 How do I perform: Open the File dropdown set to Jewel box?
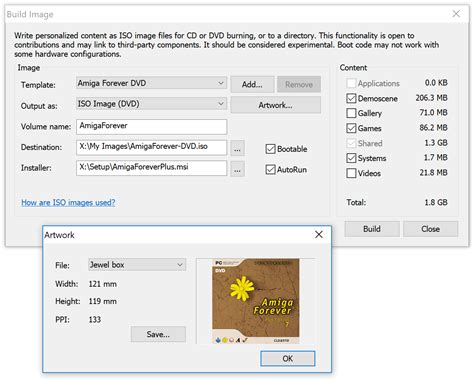[137, 265]
